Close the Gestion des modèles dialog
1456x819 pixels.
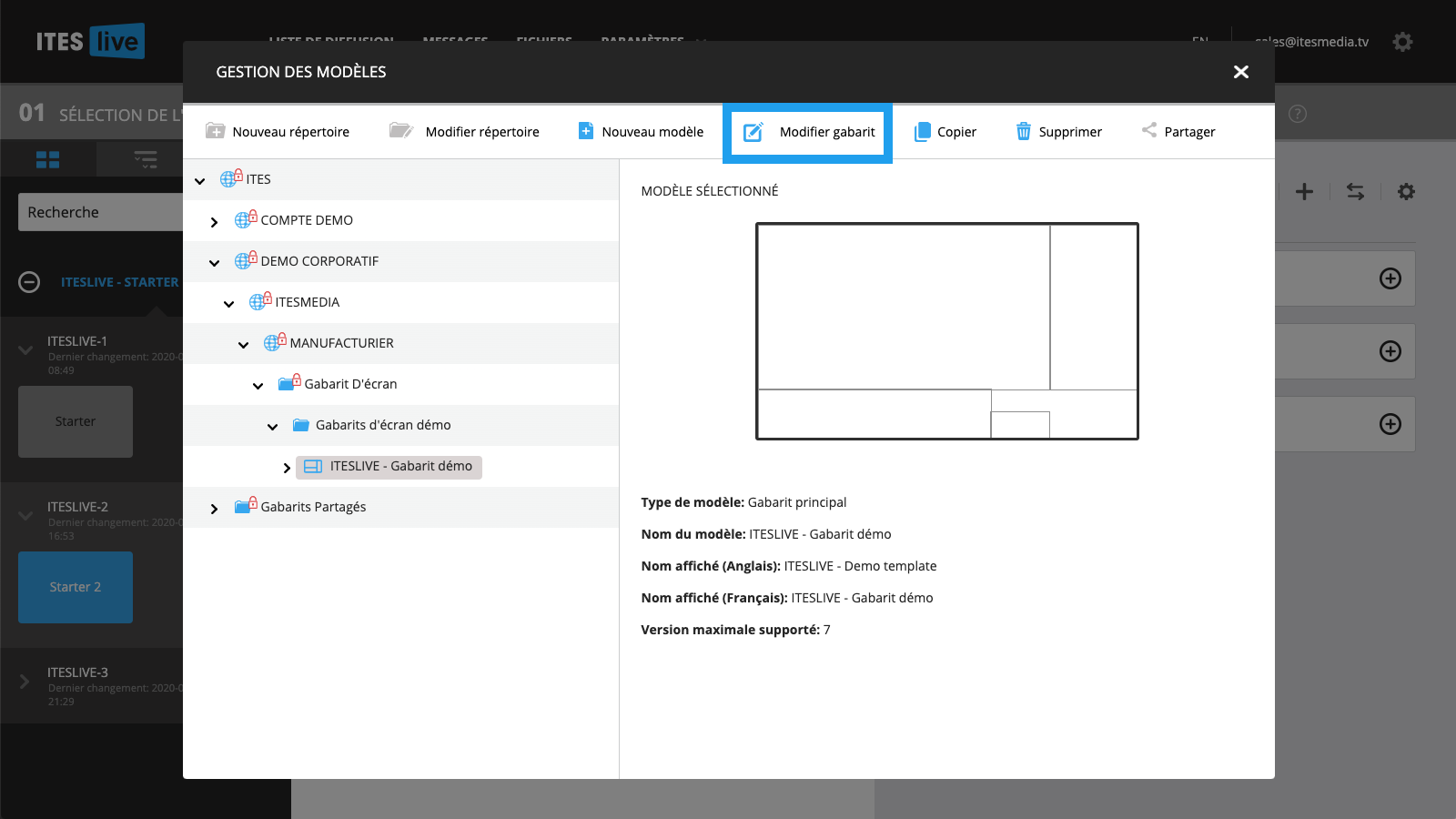(1240, 72)
